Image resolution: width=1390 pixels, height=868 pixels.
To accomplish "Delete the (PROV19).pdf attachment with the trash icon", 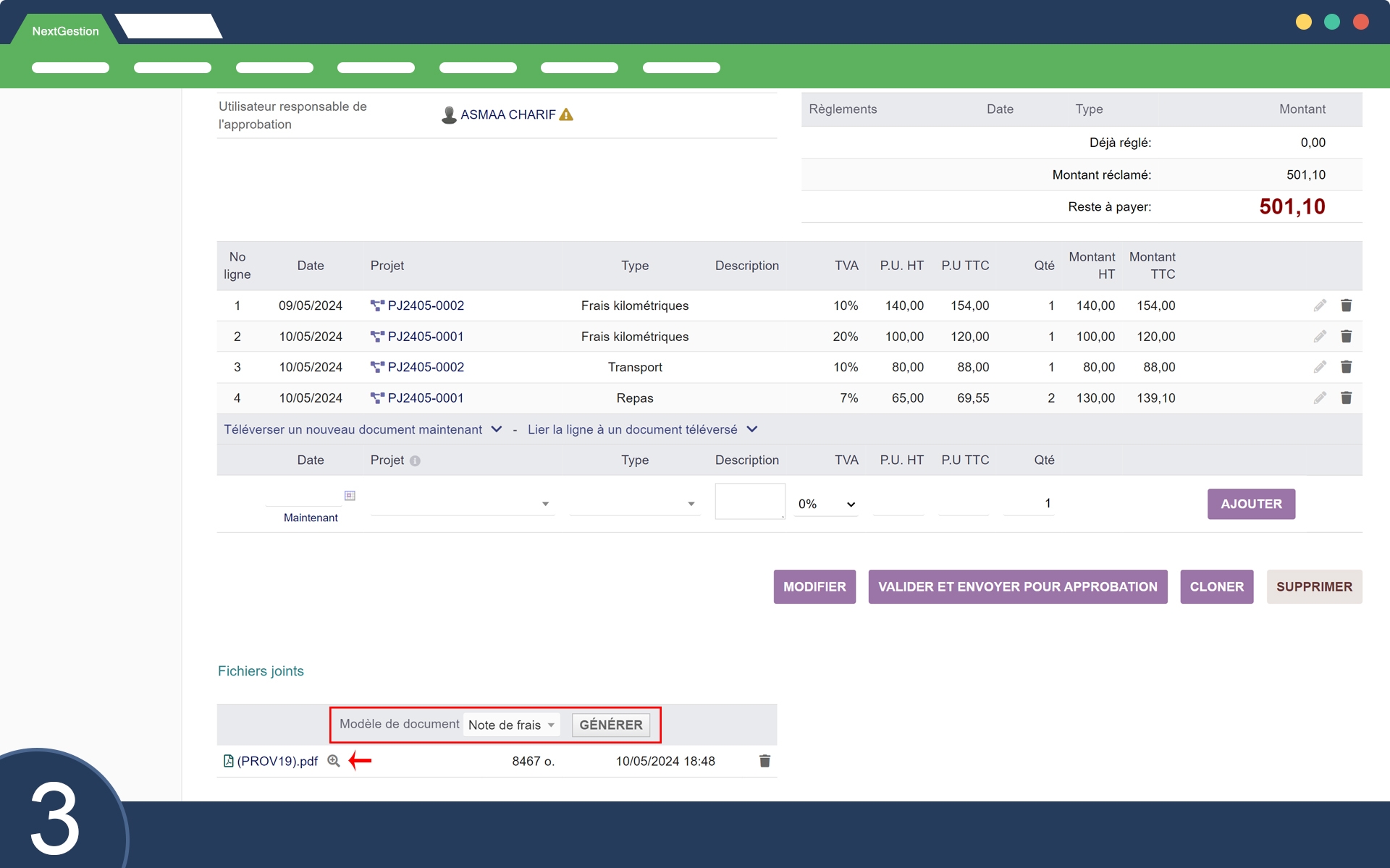I will pos(764,761).
